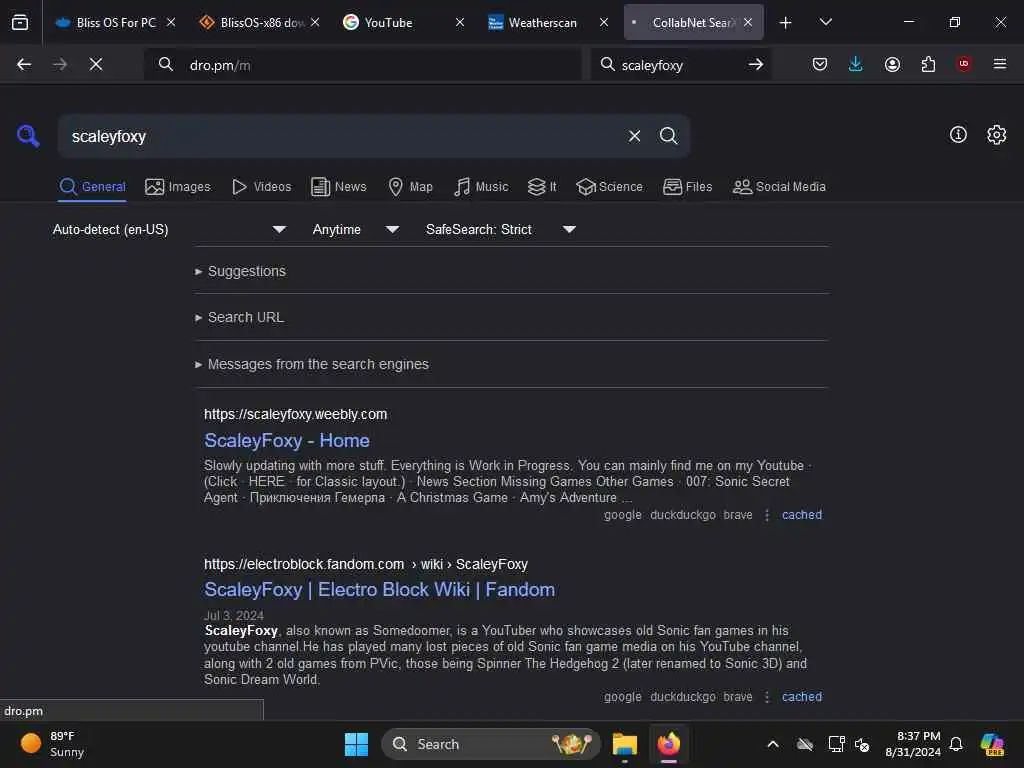1024x768 pixels.
Task: Open Windows Start menu
Action: pyautogui.click(x=357, y=744)
